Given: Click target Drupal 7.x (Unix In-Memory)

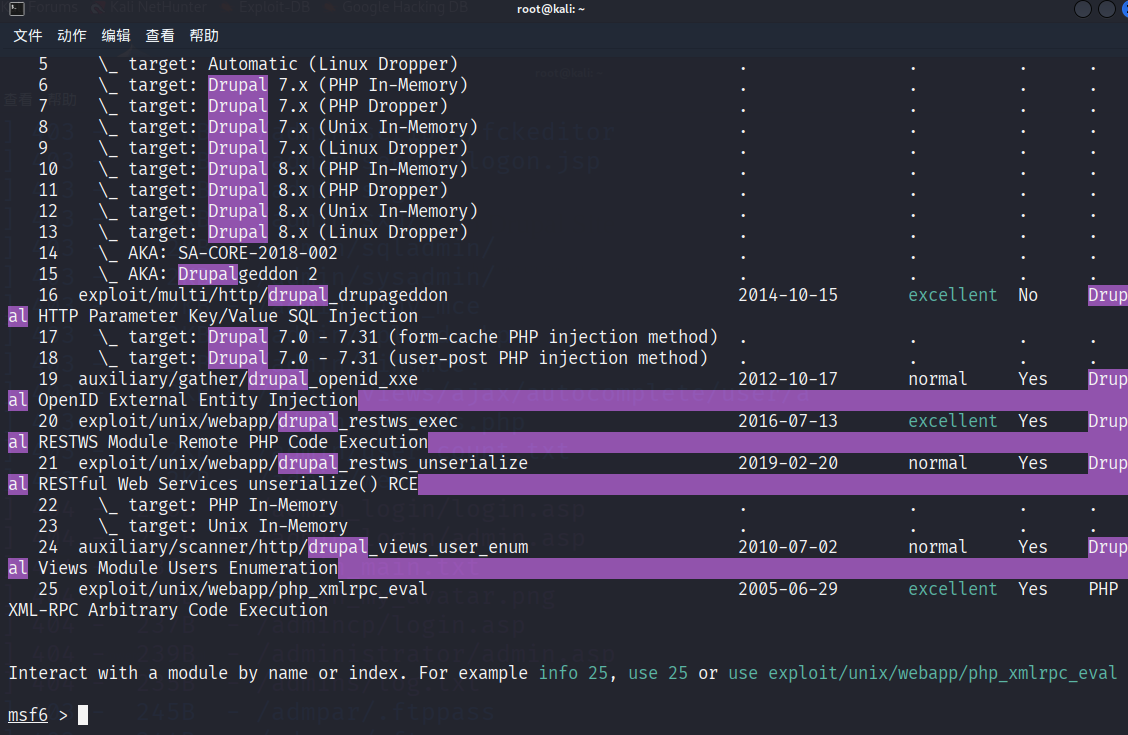Looking at the screenshot, I should tap(288, 127).
